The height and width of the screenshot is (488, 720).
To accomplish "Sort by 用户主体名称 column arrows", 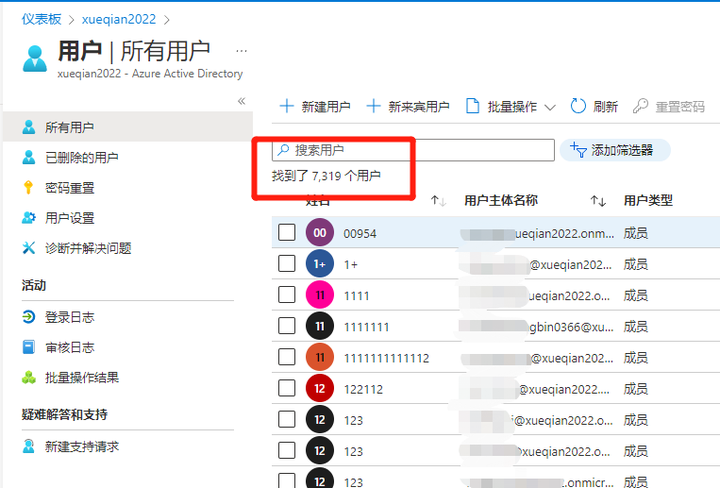I will (598, 201).
